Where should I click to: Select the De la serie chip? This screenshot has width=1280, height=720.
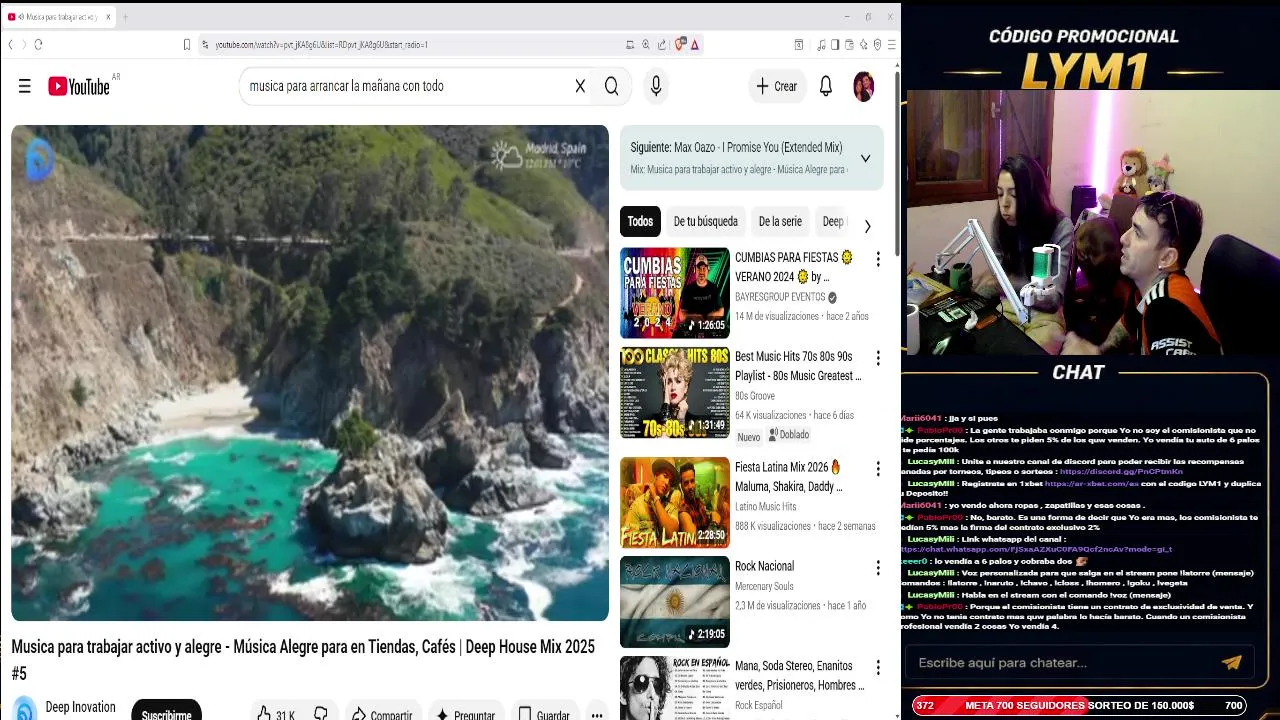click(x=780, y=222)
